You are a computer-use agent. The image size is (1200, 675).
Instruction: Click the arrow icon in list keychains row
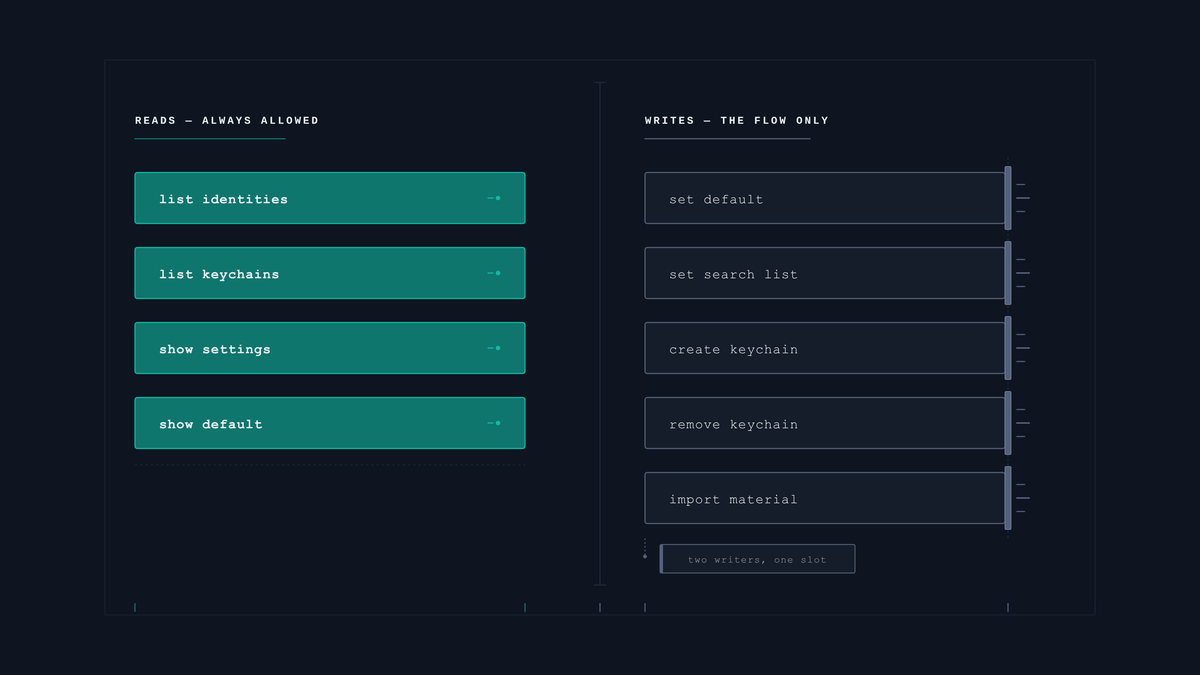(x=494, y=273)
